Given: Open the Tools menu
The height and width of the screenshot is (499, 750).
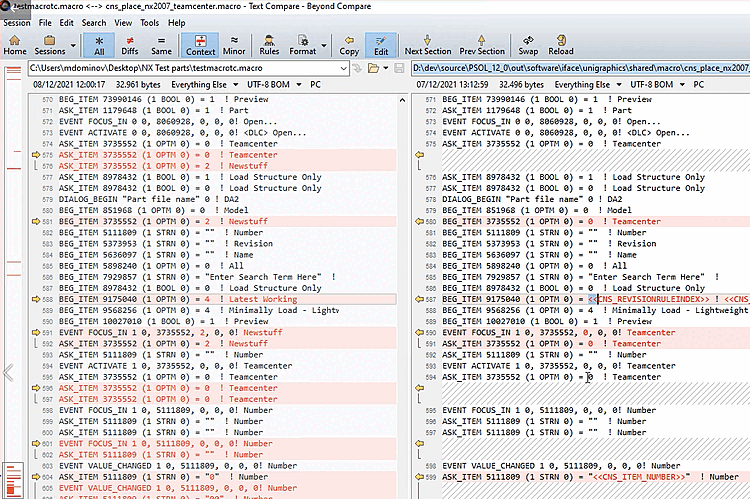Looking at the screenshot, I should (x=148, y=22).
